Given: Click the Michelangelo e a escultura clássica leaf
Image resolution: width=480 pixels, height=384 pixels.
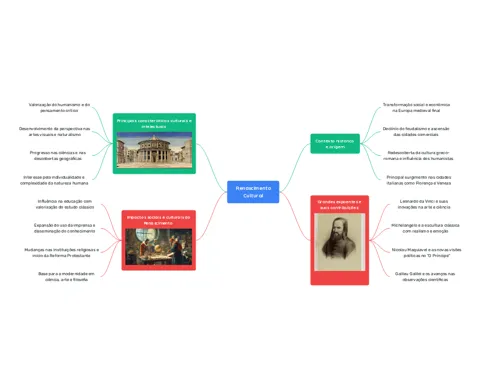Looking at the screenshot, I should pos(425,228).
